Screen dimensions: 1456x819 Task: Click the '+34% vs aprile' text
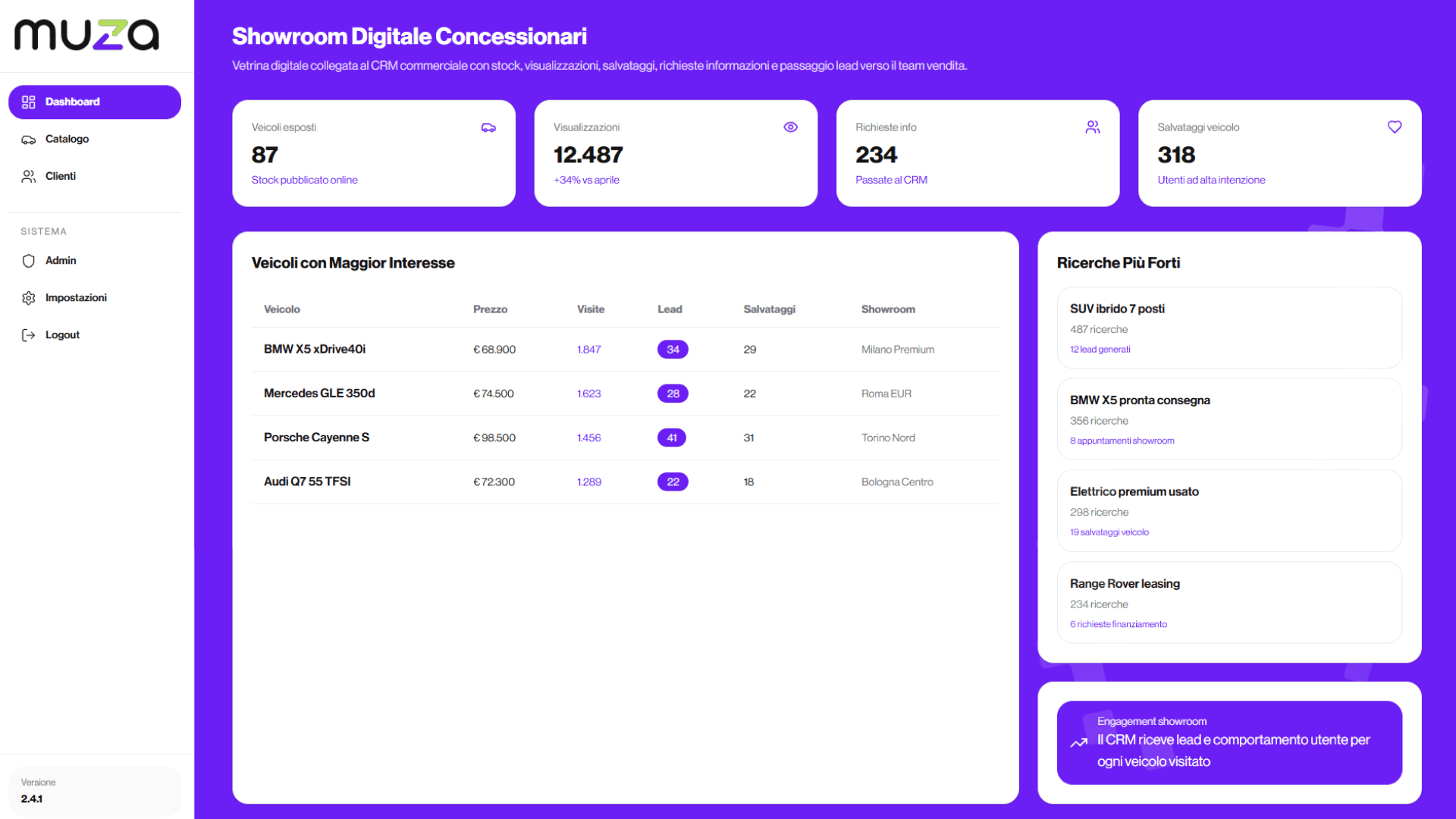tap(586, 180)
